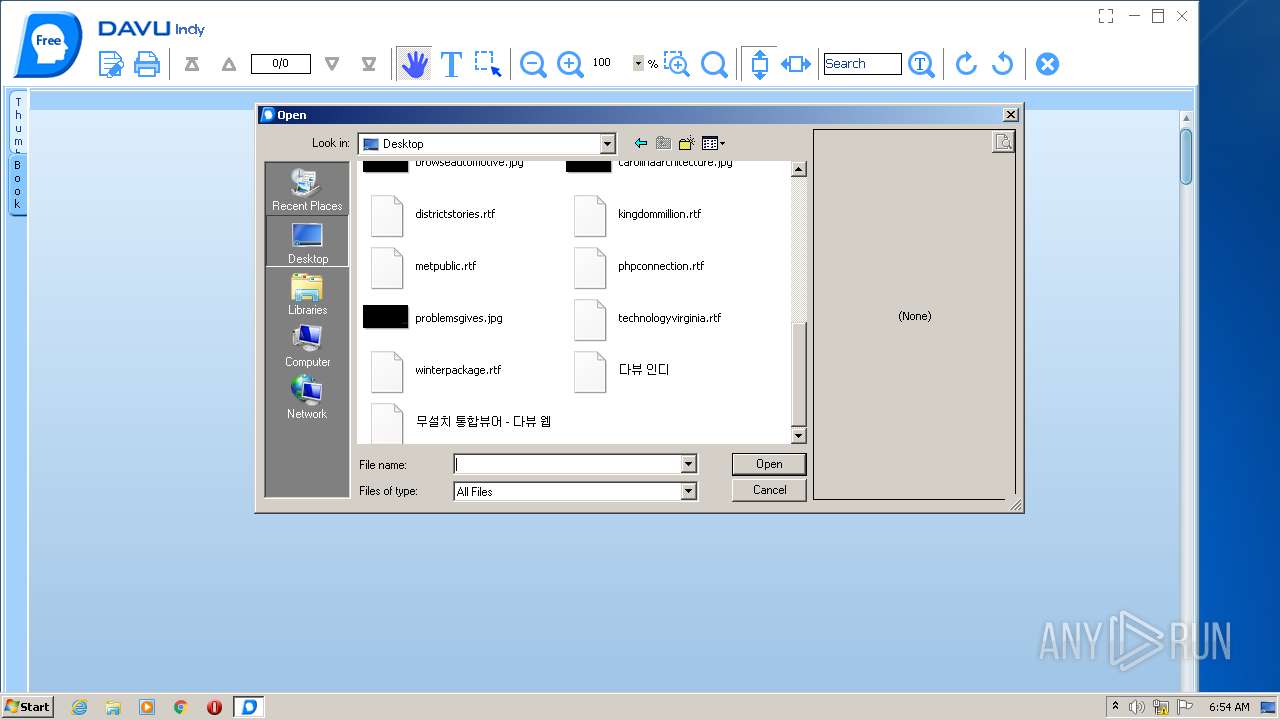
Task: Click the page number field 0/0
Action: pos(280,64)
